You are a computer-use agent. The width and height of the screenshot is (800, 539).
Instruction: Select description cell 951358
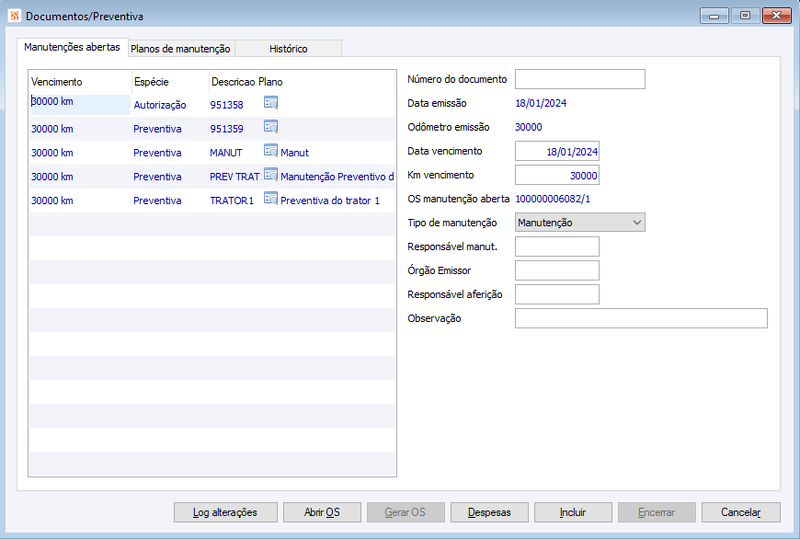(227, 105)
